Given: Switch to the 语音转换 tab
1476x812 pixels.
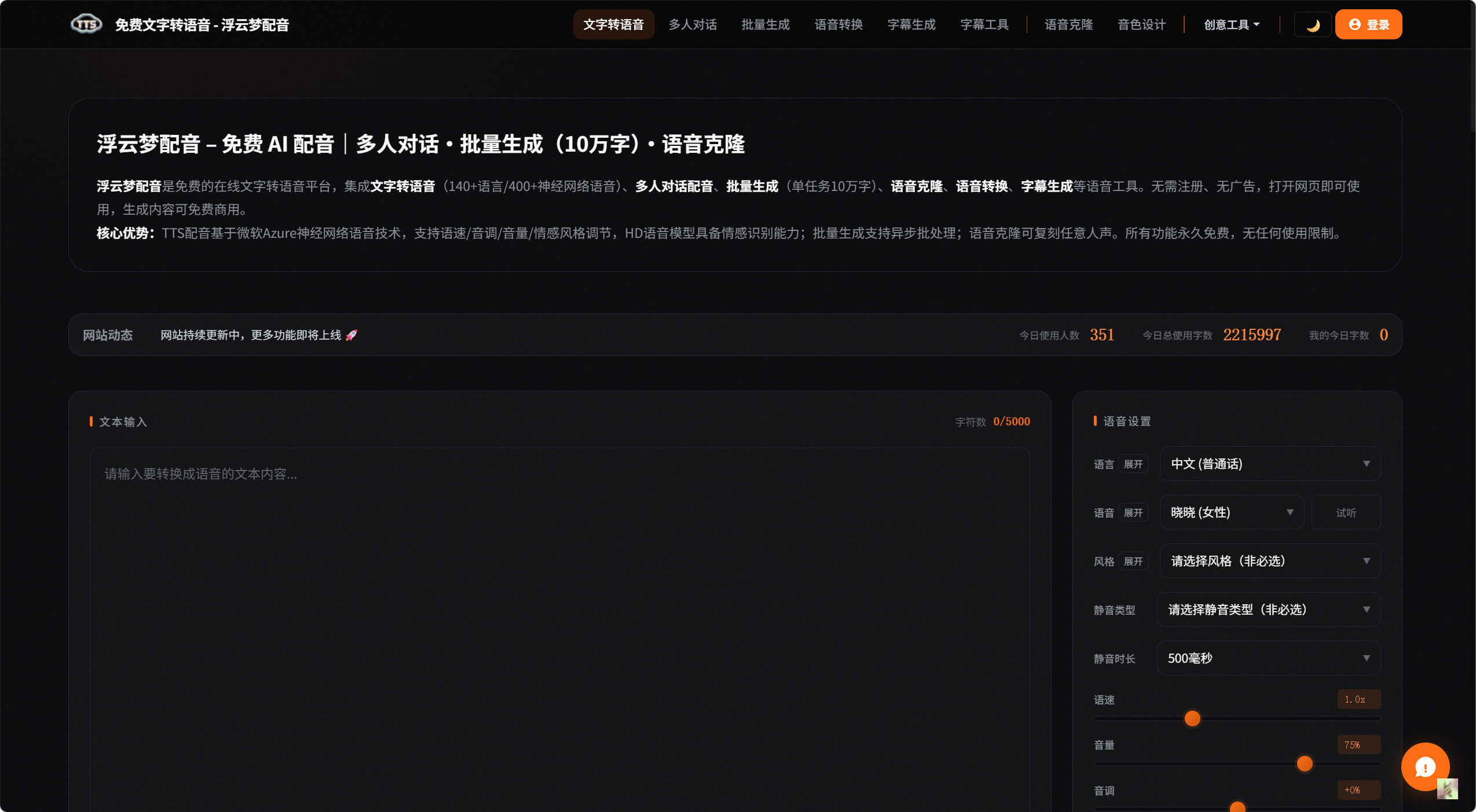Looking at the screenshot, I should pyautogui.click(x=838, y=24).
